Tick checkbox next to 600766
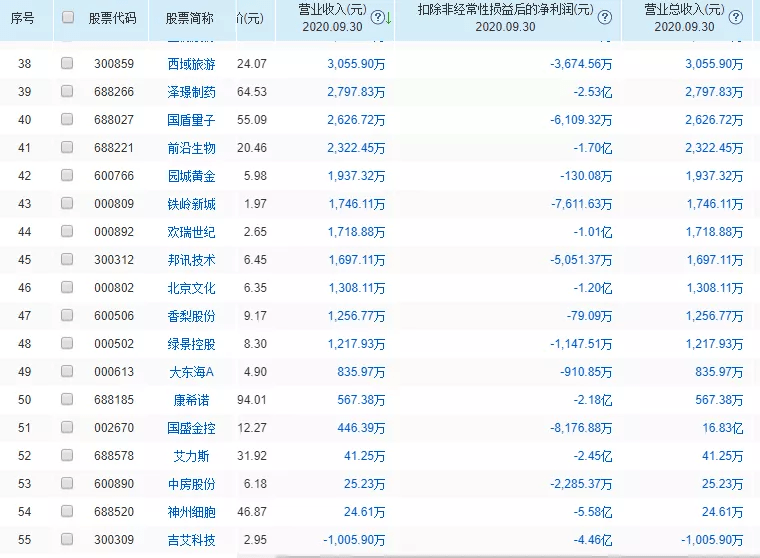The width and height of the screenshot is (760, 558). (67, 175)
